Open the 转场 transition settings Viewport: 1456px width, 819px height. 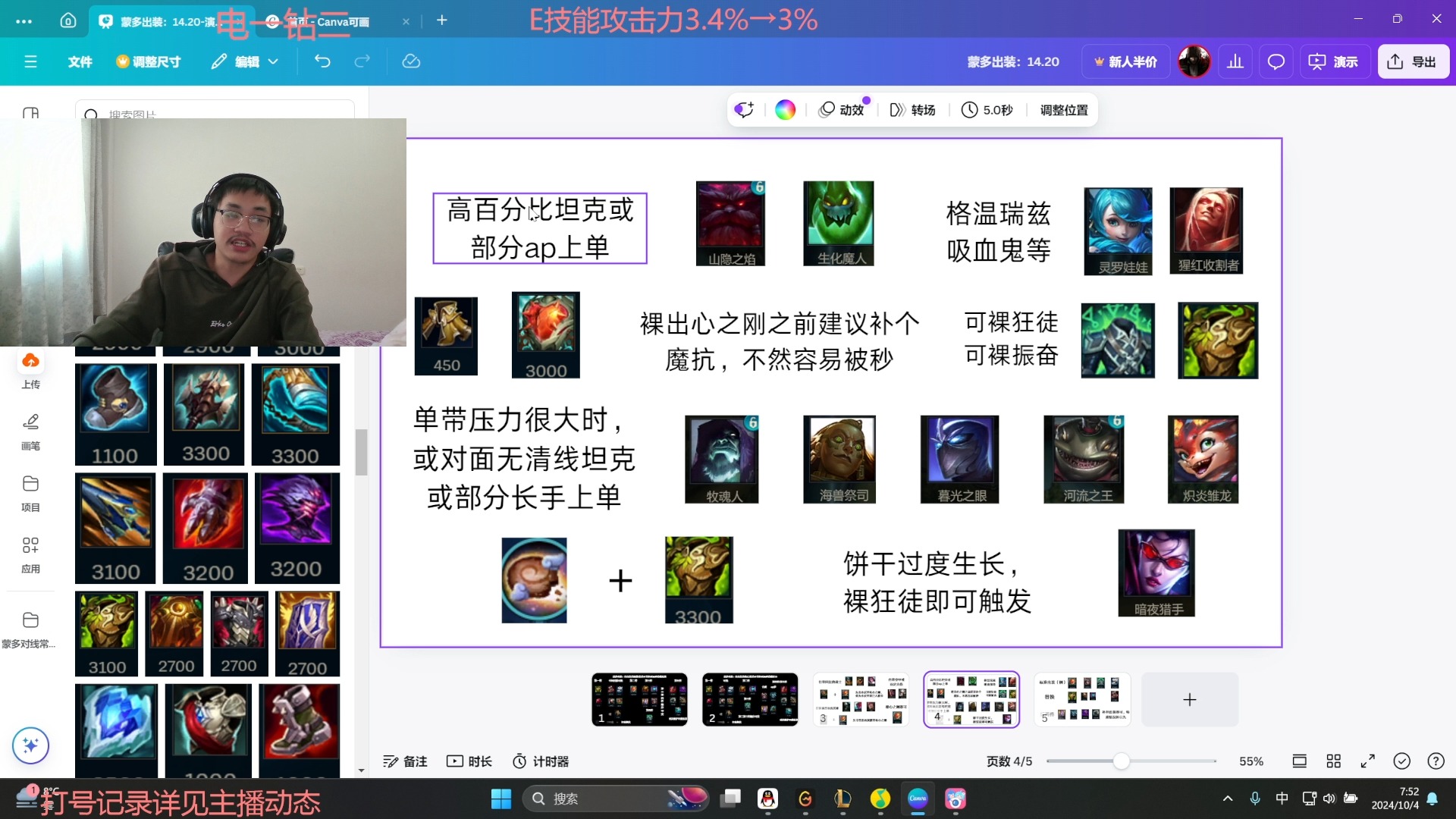coord(913,110)
